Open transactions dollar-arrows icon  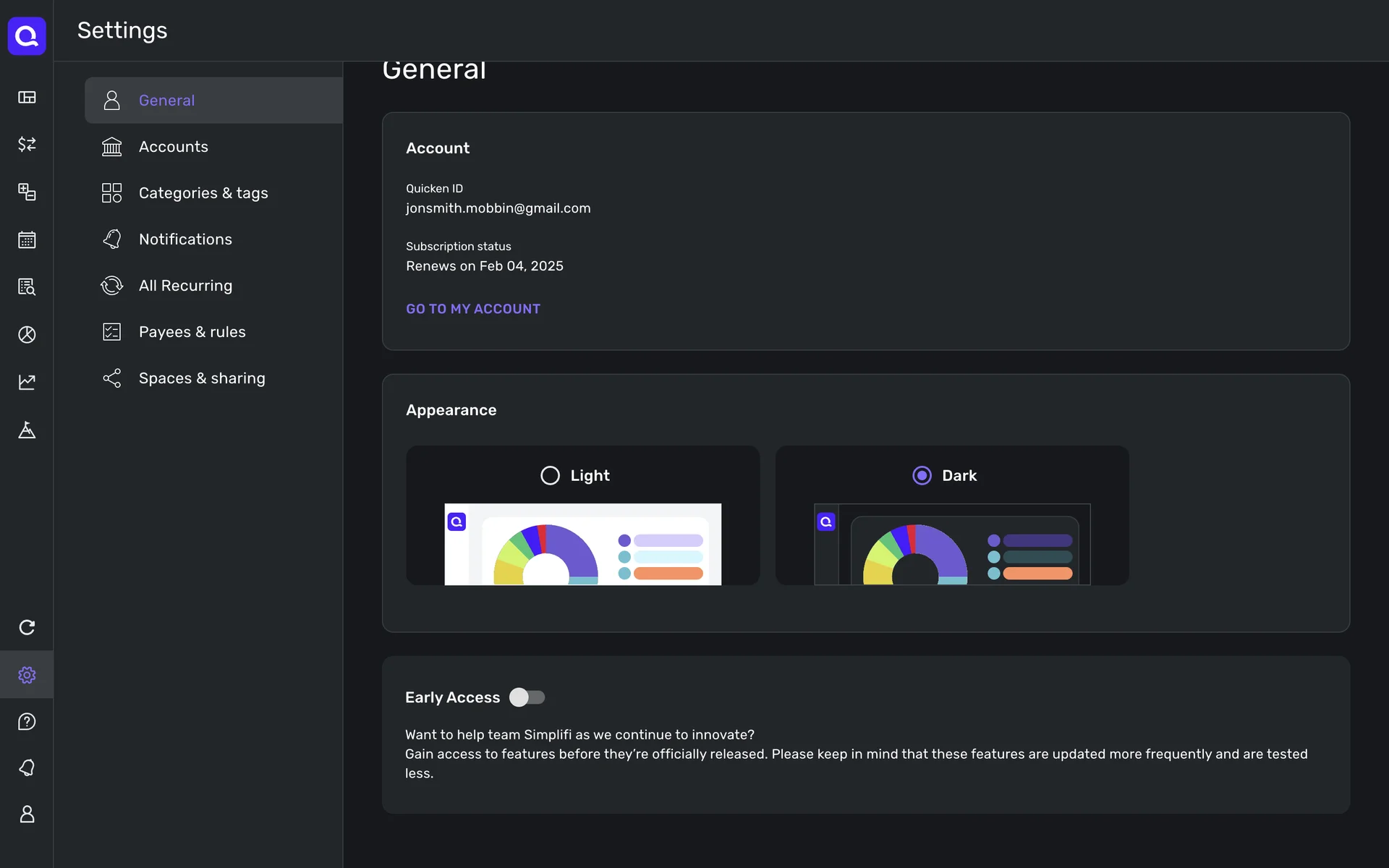27,144
